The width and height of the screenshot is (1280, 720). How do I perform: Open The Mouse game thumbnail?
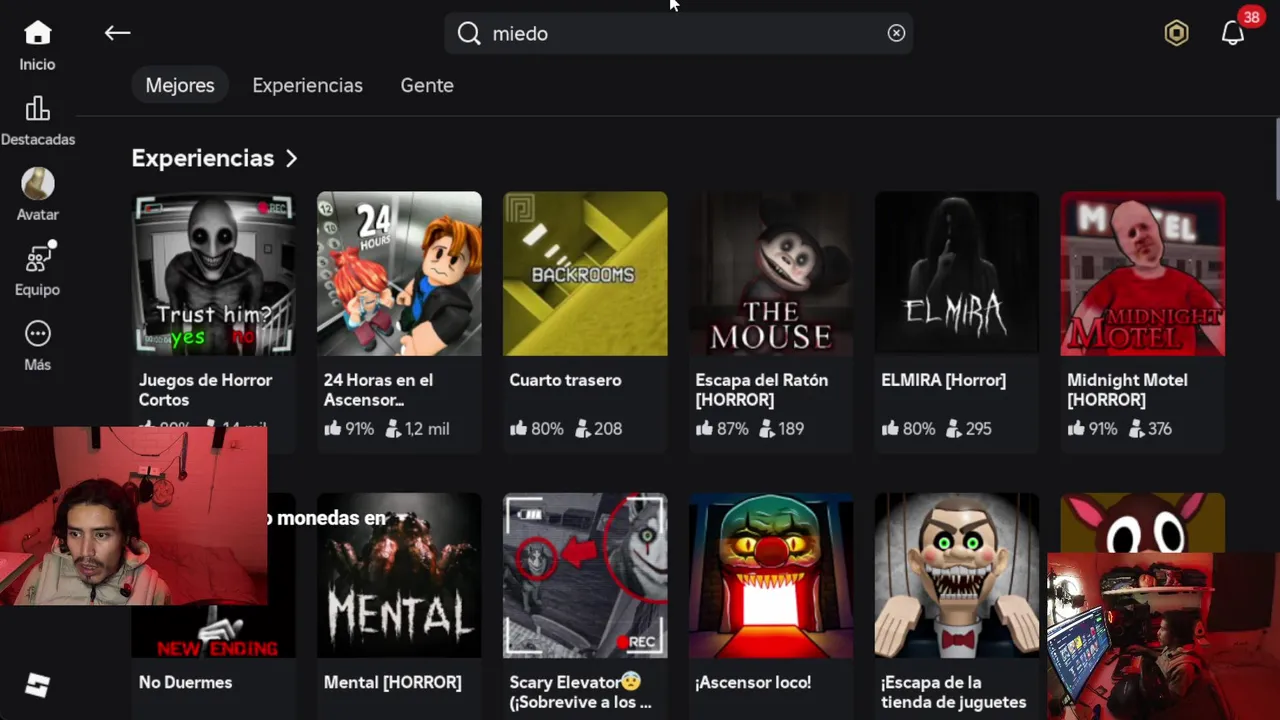pyautogui.click(x=771, y=273)
